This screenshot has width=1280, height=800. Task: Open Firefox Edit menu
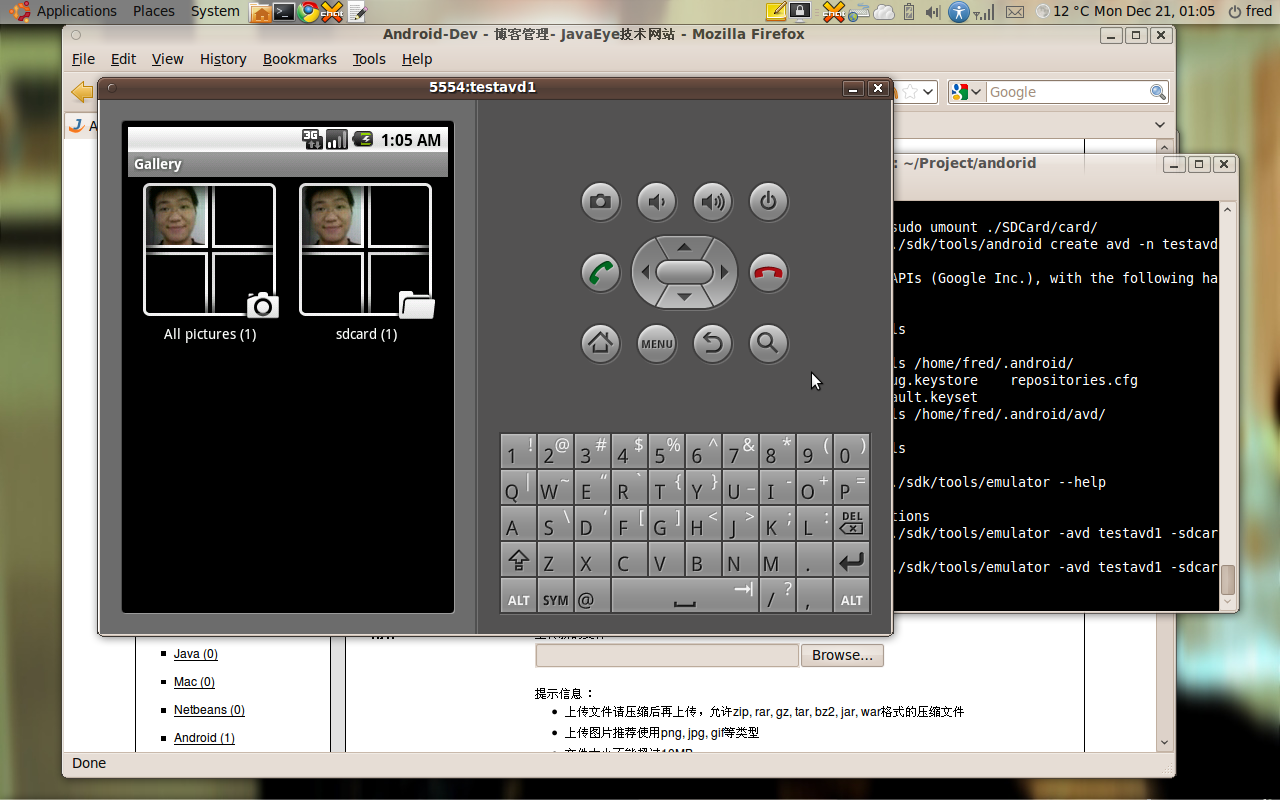pos(123,59)
